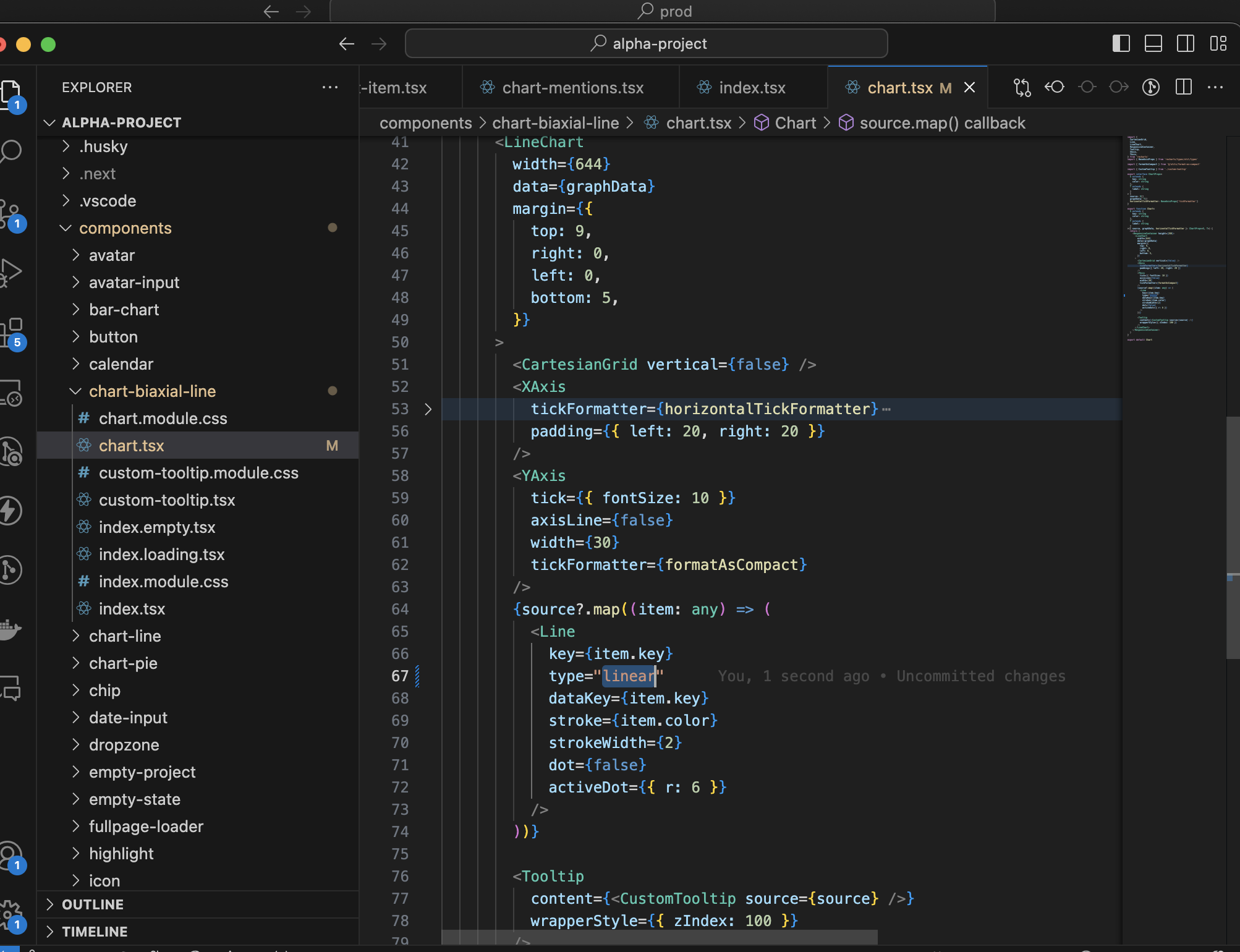Toggle Primary Side Bar layout button
The width and height of the screenshot is (1240, 952).
coord(1121,44)
